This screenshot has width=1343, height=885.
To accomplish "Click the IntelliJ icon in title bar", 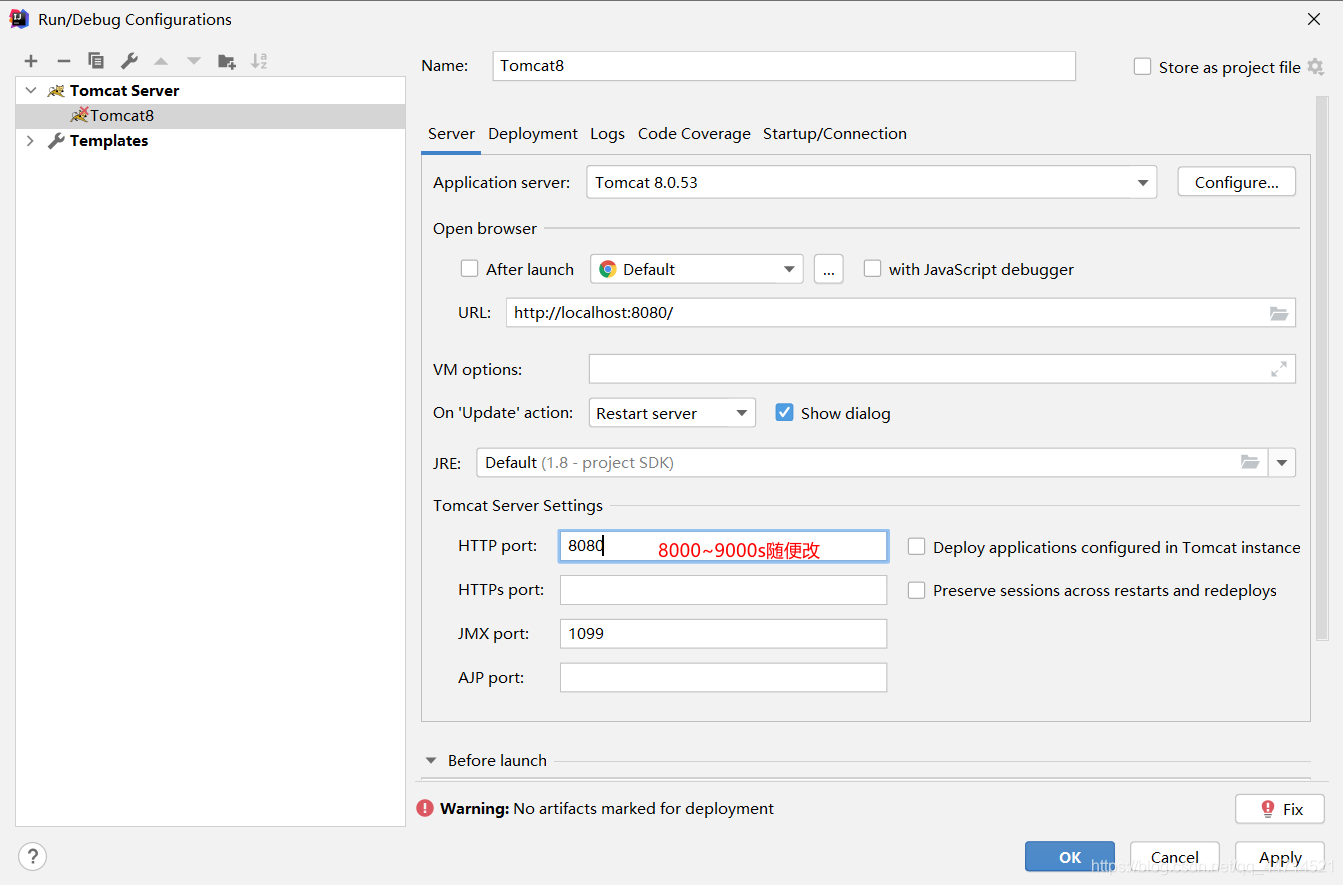I will pos(19,18).
